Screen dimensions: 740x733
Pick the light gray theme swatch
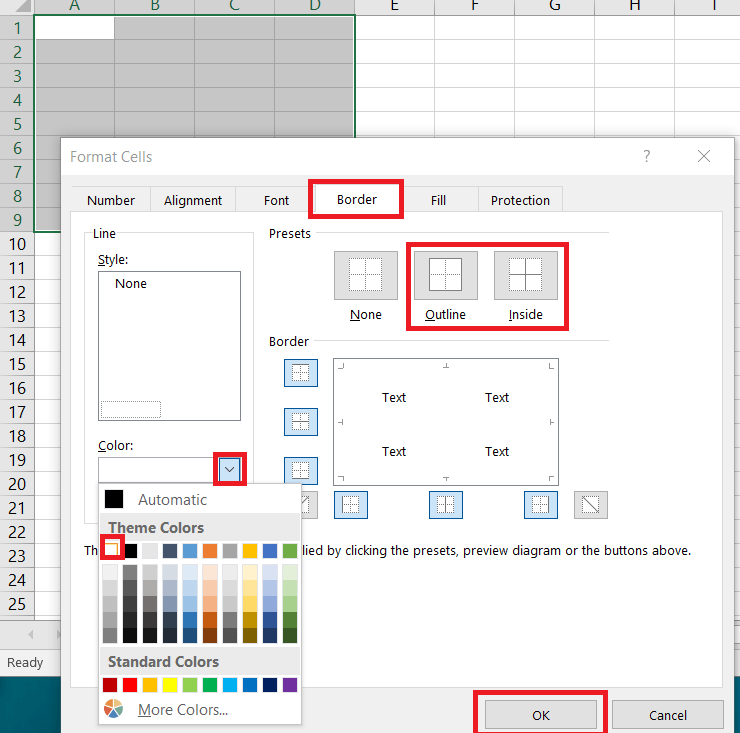[x=150, y=550]
